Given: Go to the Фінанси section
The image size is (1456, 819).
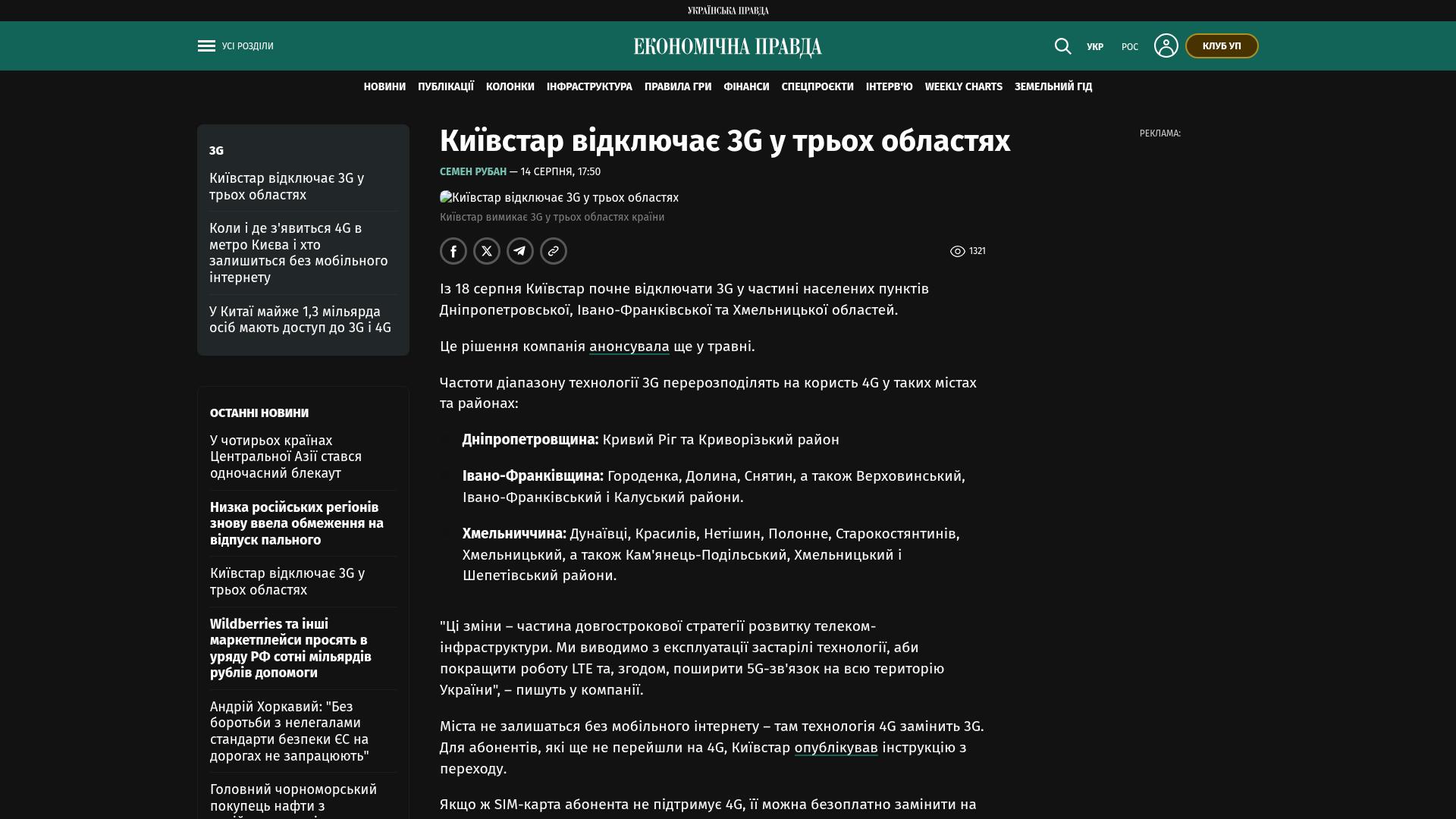Looking at the screenshot, I should (x=746, y=87).
